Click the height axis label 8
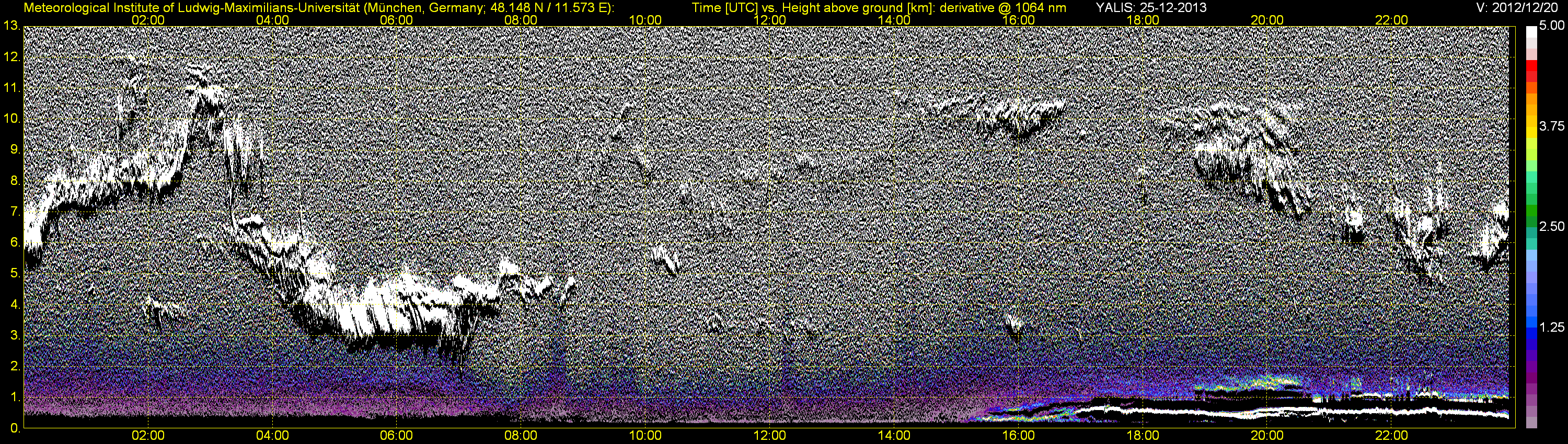The height and width of the screenshot is (444, 1568). [15, 181]
